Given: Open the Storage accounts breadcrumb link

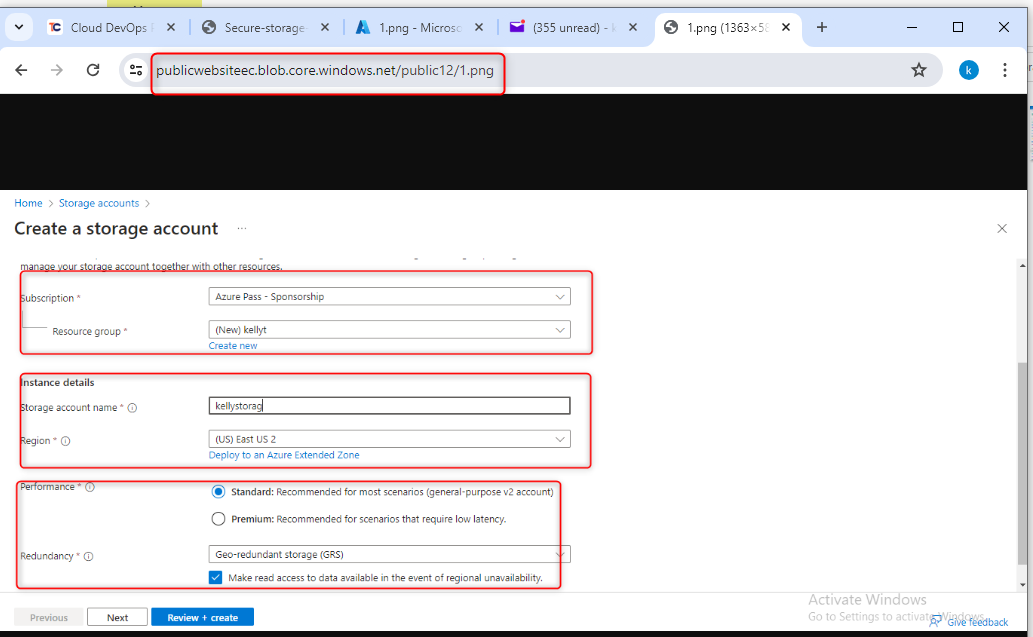Looking at the screenshot, I should pos(99,203).
